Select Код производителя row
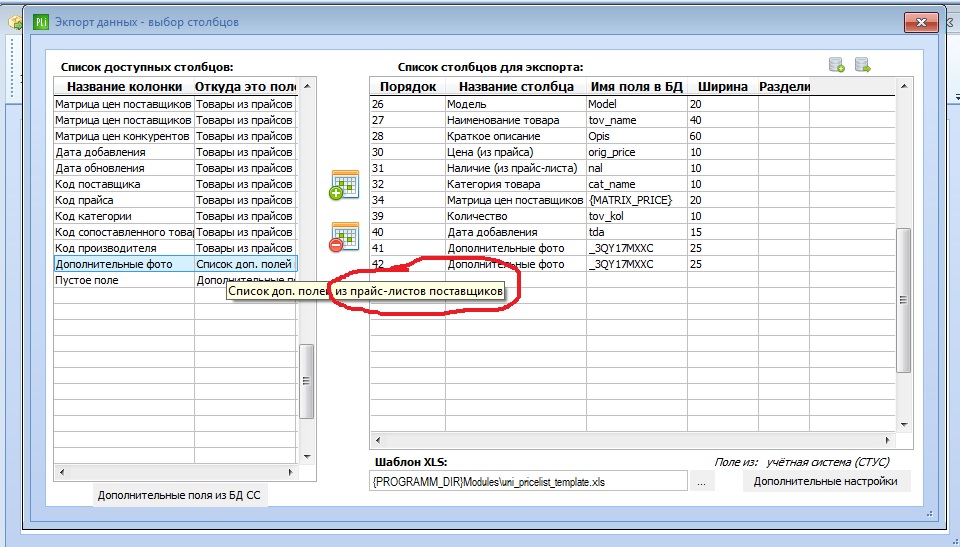The height and width of the screenshot is (547, 960). (x=176, y=247)
